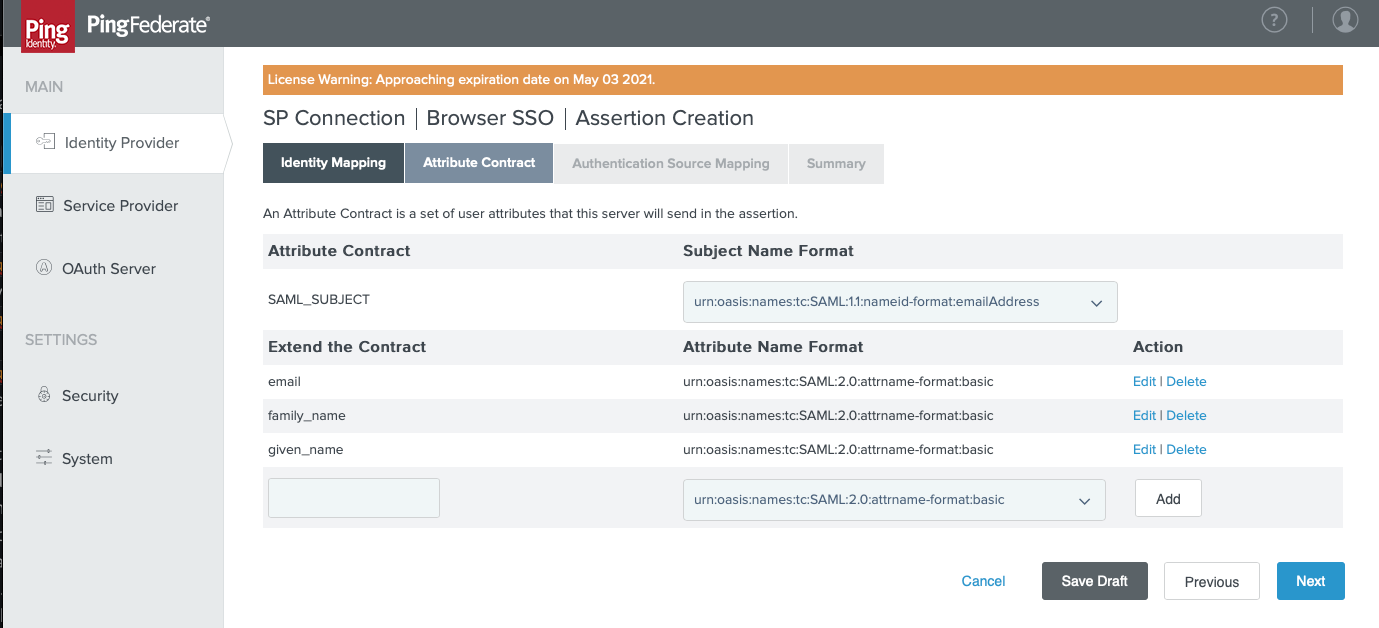The image size is (1379, 628).
Task: Click the user account avatar icon
Action: point(1344,19)
